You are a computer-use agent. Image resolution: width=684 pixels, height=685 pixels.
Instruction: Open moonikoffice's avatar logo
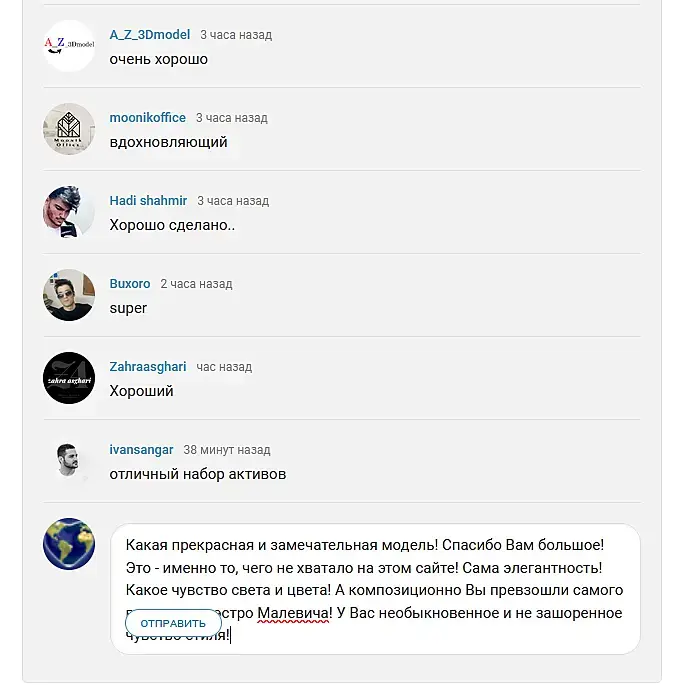[x=69, y=129]
